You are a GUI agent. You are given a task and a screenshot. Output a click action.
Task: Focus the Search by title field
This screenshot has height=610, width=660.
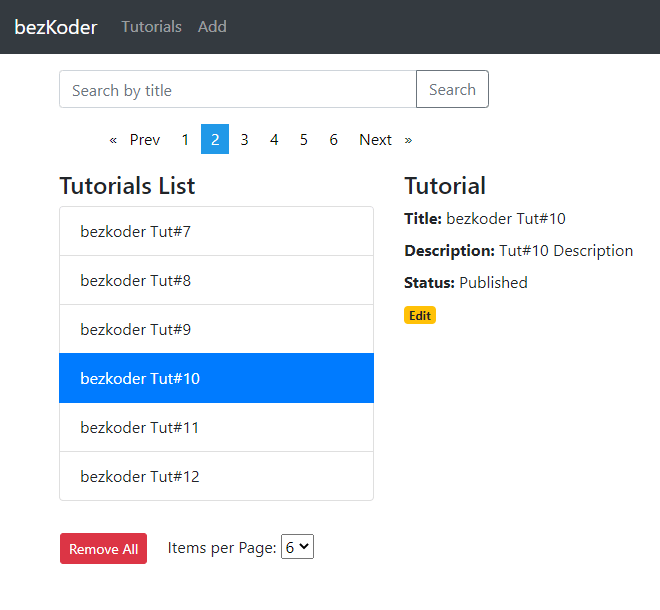coord(238,89)
